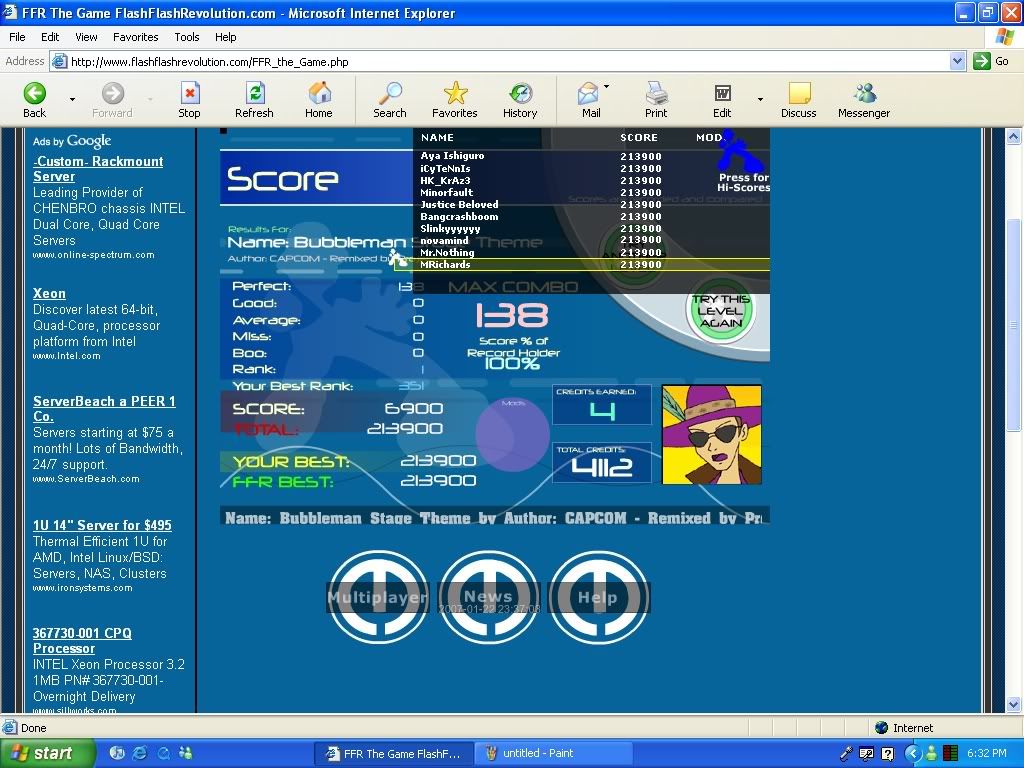Viewport: 1024px width, 768px height.
Task: Refresh the page using toolbar icon
Action: (x=254, y=94)
